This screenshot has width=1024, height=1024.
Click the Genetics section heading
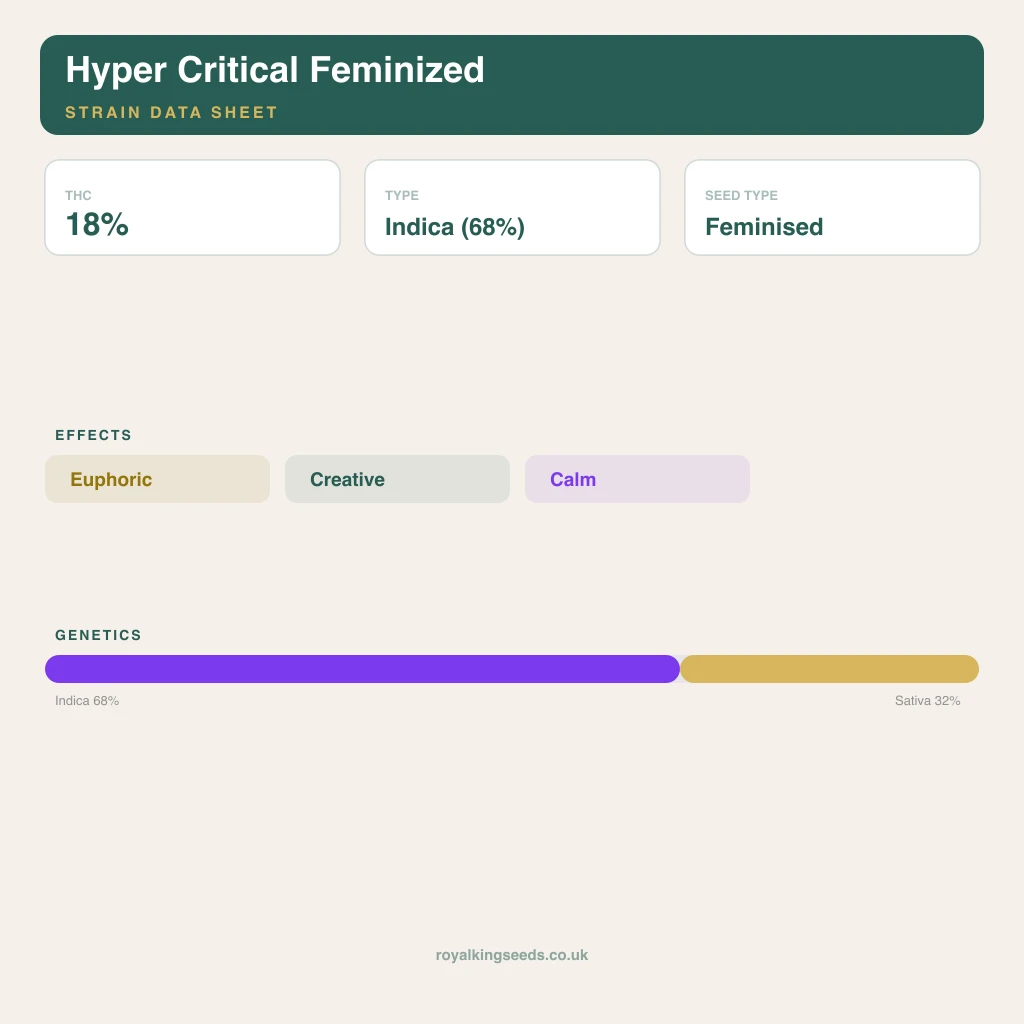pyautogui.click(x=98, y=635)
